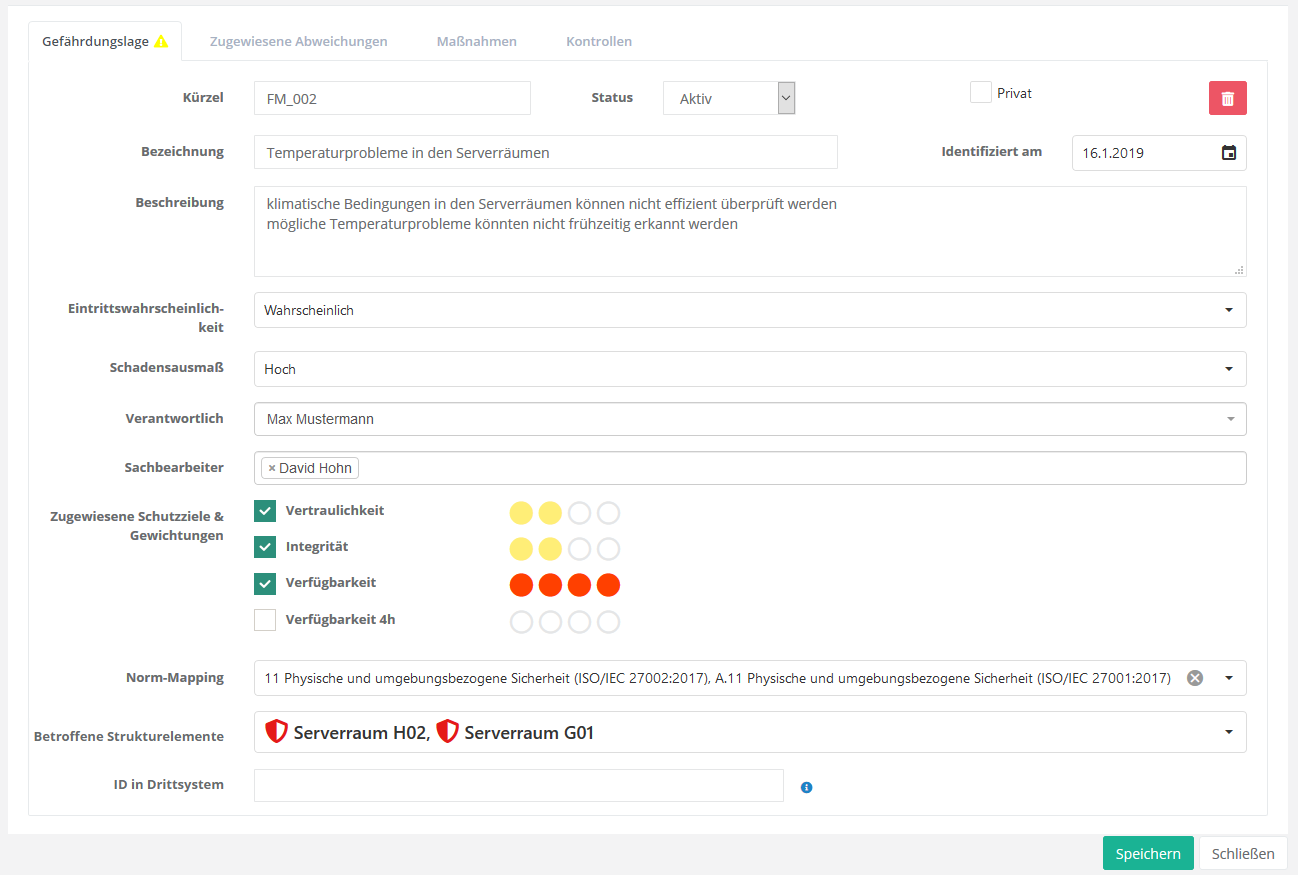Open the Zugewiesene Abweichungen tab

click(x=298, y=42)
